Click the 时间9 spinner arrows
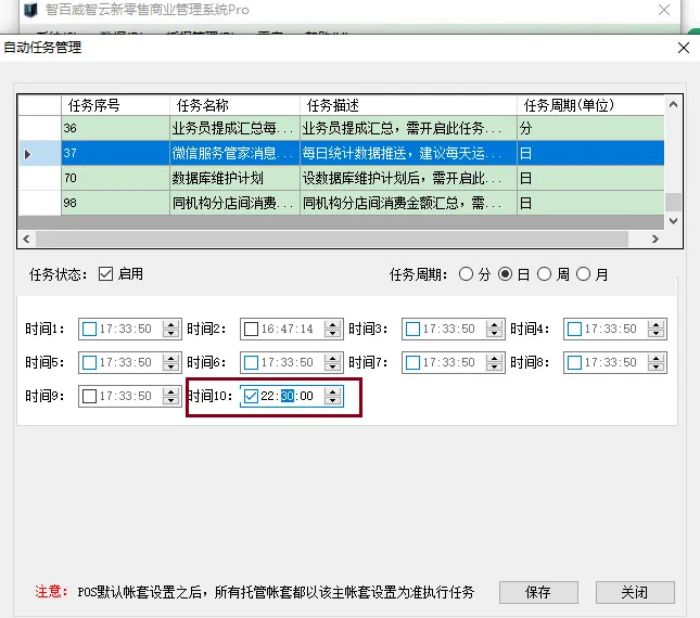The image size is (700, 618). tap(171, 396)
